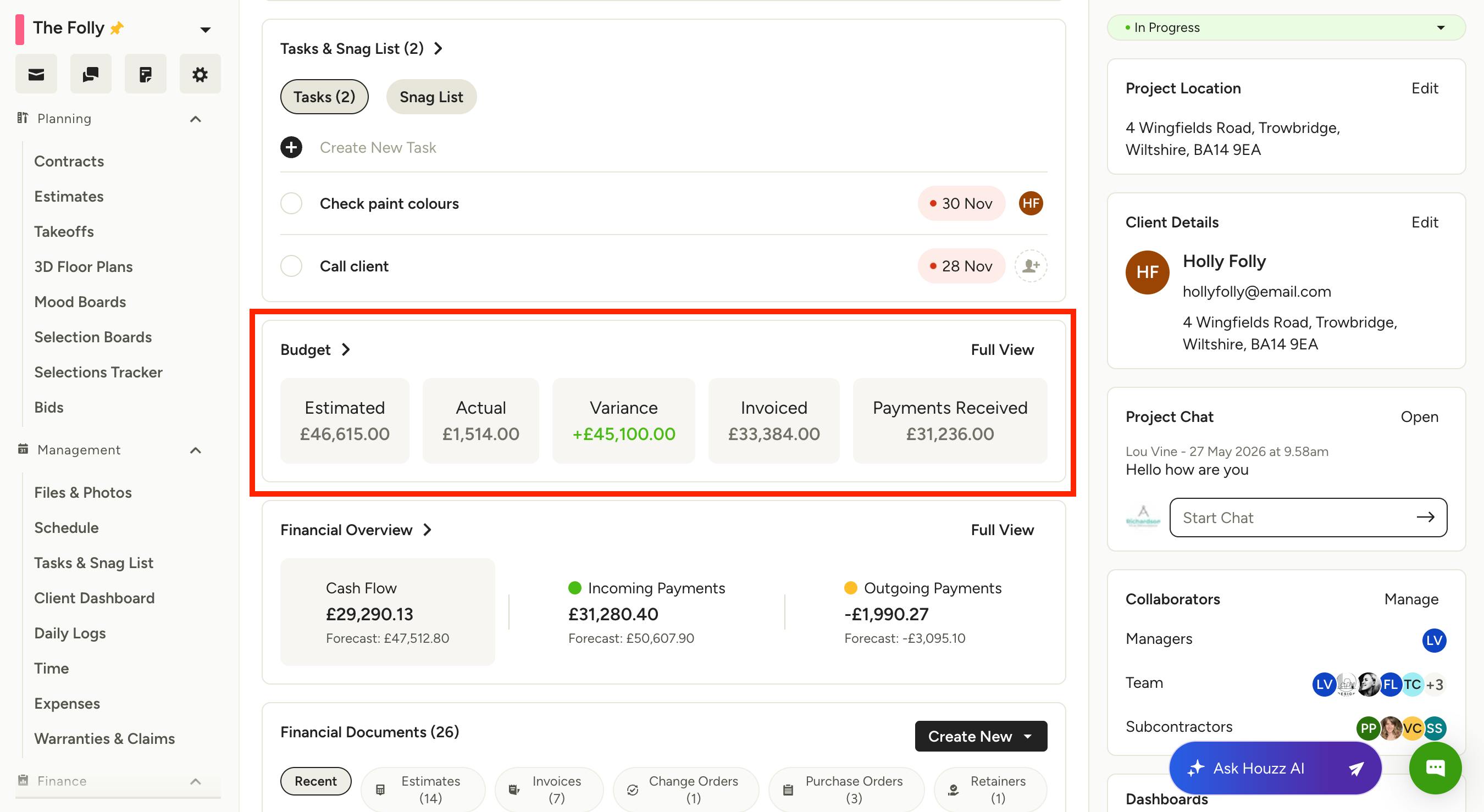Open the notes icon in sidebar
1484x812 pixels.
(x=145, y=74)
